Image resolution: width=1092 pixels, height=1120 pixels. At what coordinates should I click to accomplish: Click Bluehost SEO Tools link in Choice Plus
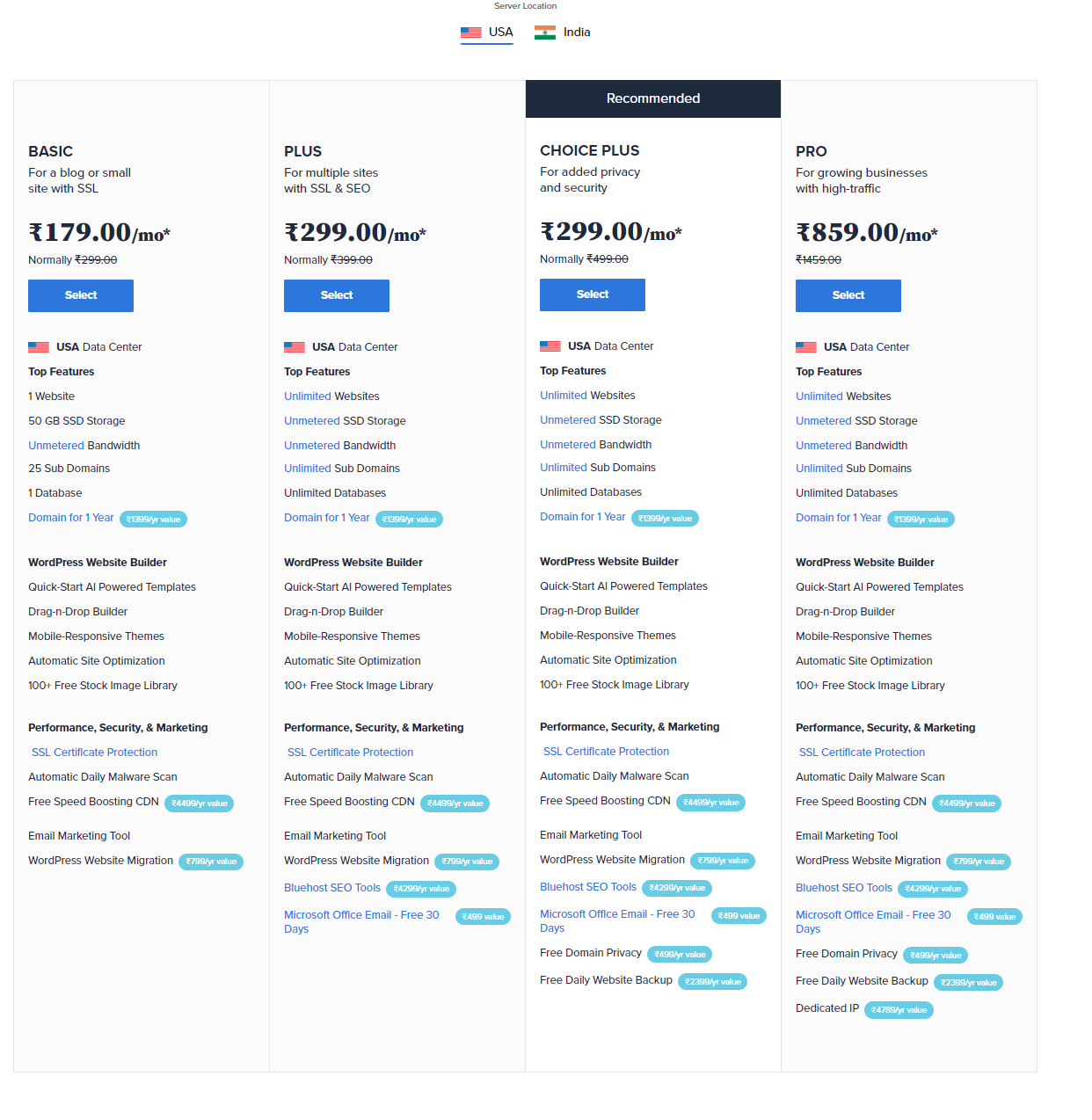click(587, 887)
